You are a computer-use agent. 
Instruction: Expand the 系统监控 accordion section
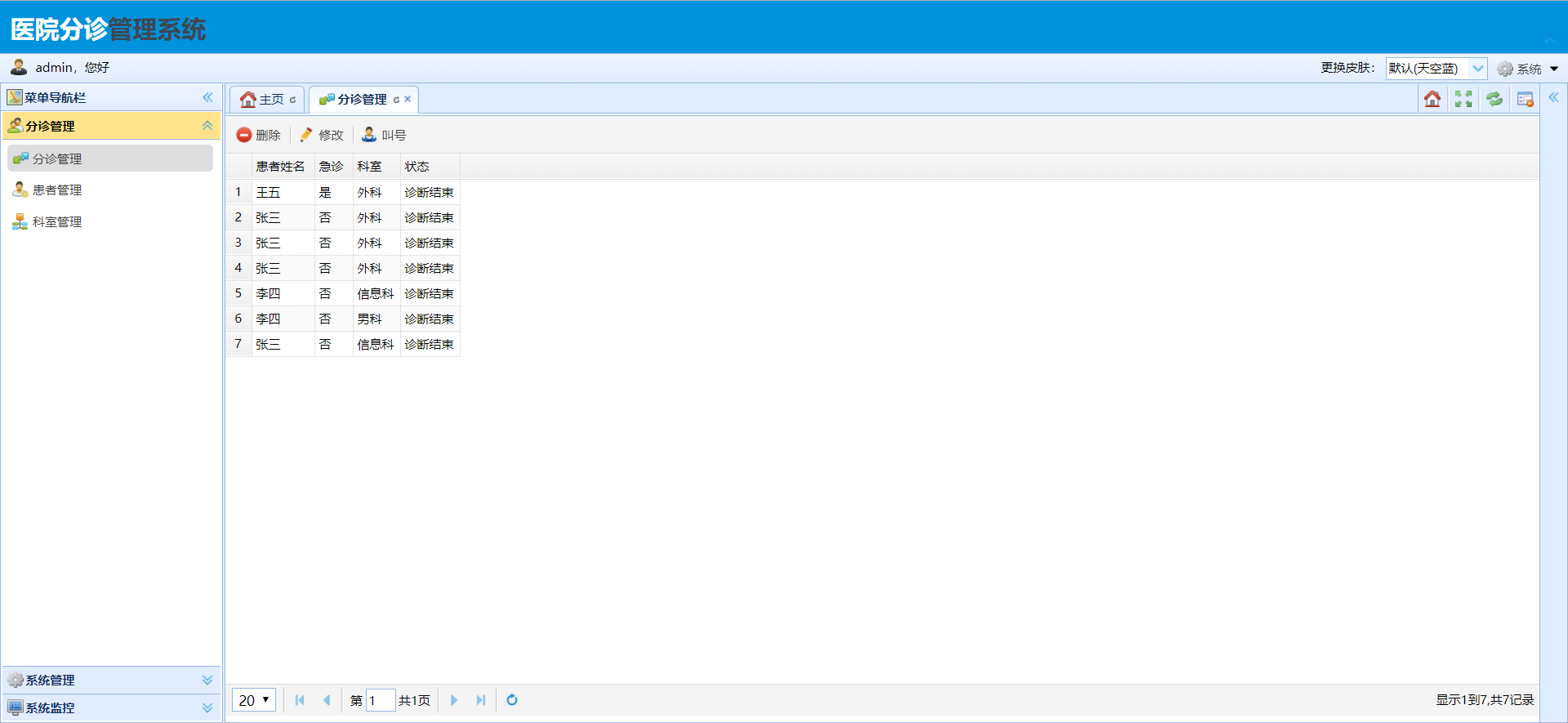[x=207, y=707]
